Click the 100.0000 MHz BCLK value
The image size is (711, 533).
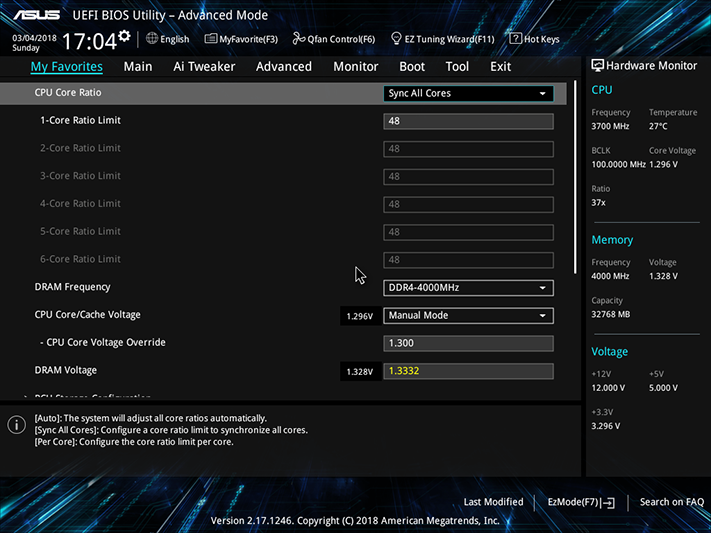pyautogui.click(x=618, y=165)
